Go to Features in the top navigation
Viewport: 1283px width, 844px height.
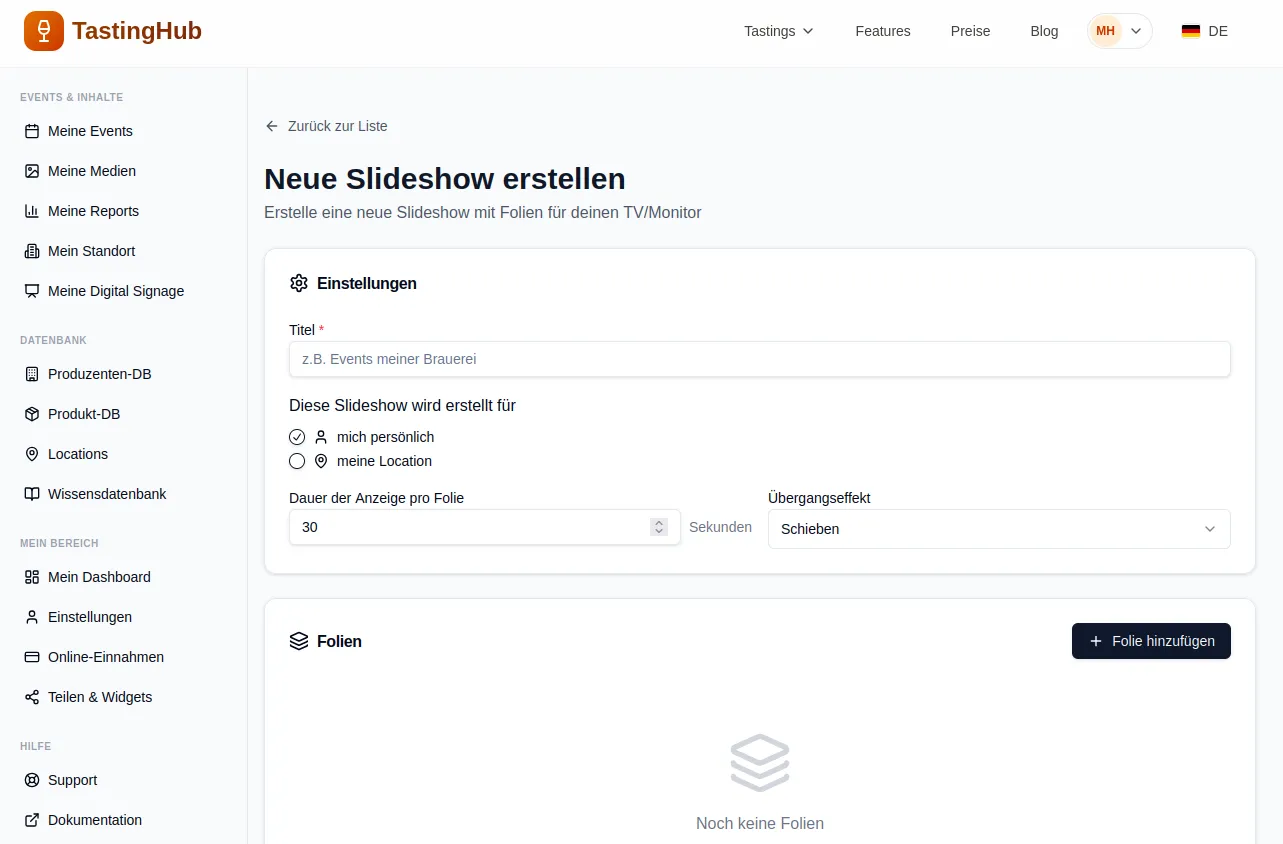click(882, 31)
